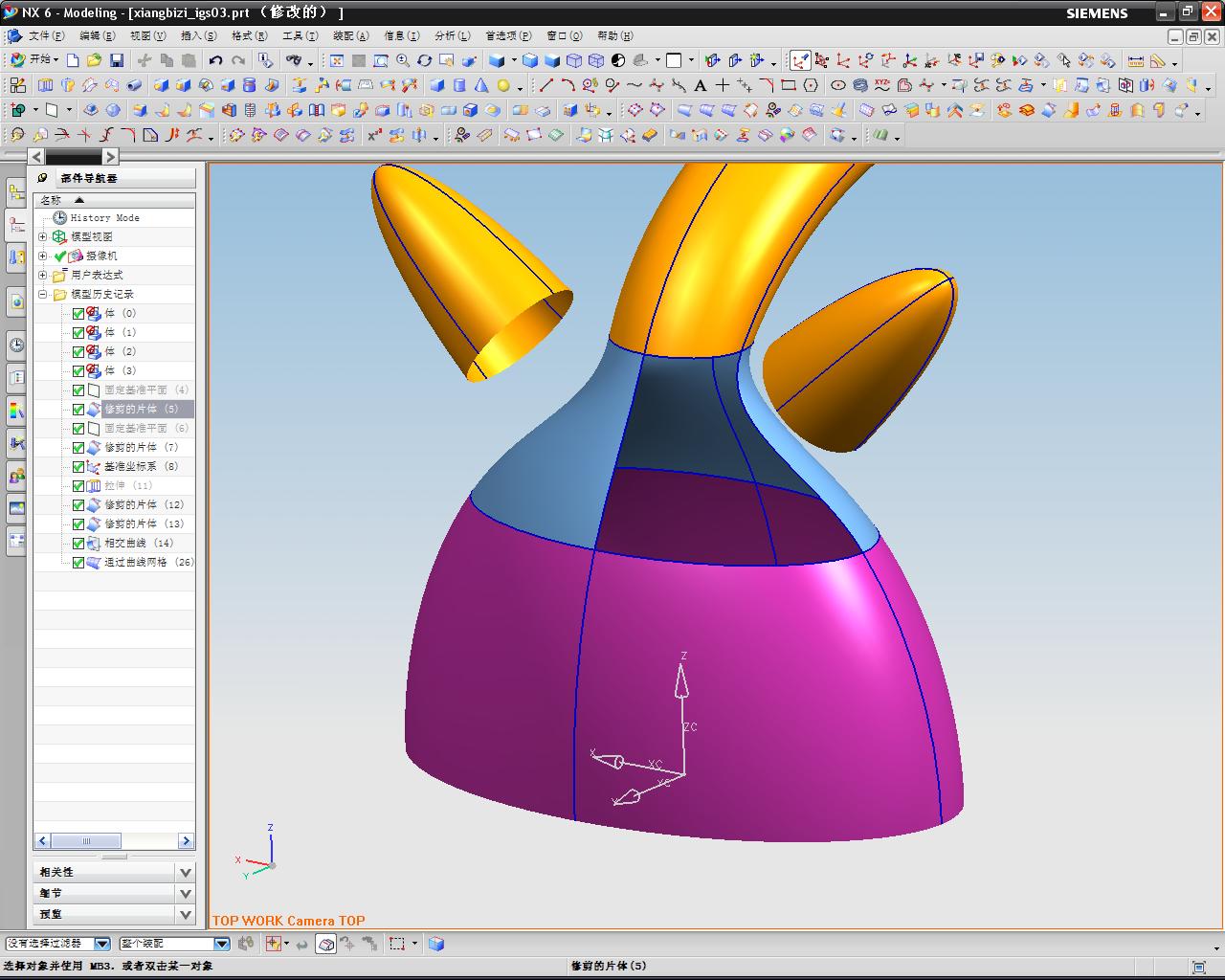Open the 整个装配 scope dropdown
The height and width of the screenshot is (980, 1225).
coord(222,944)
